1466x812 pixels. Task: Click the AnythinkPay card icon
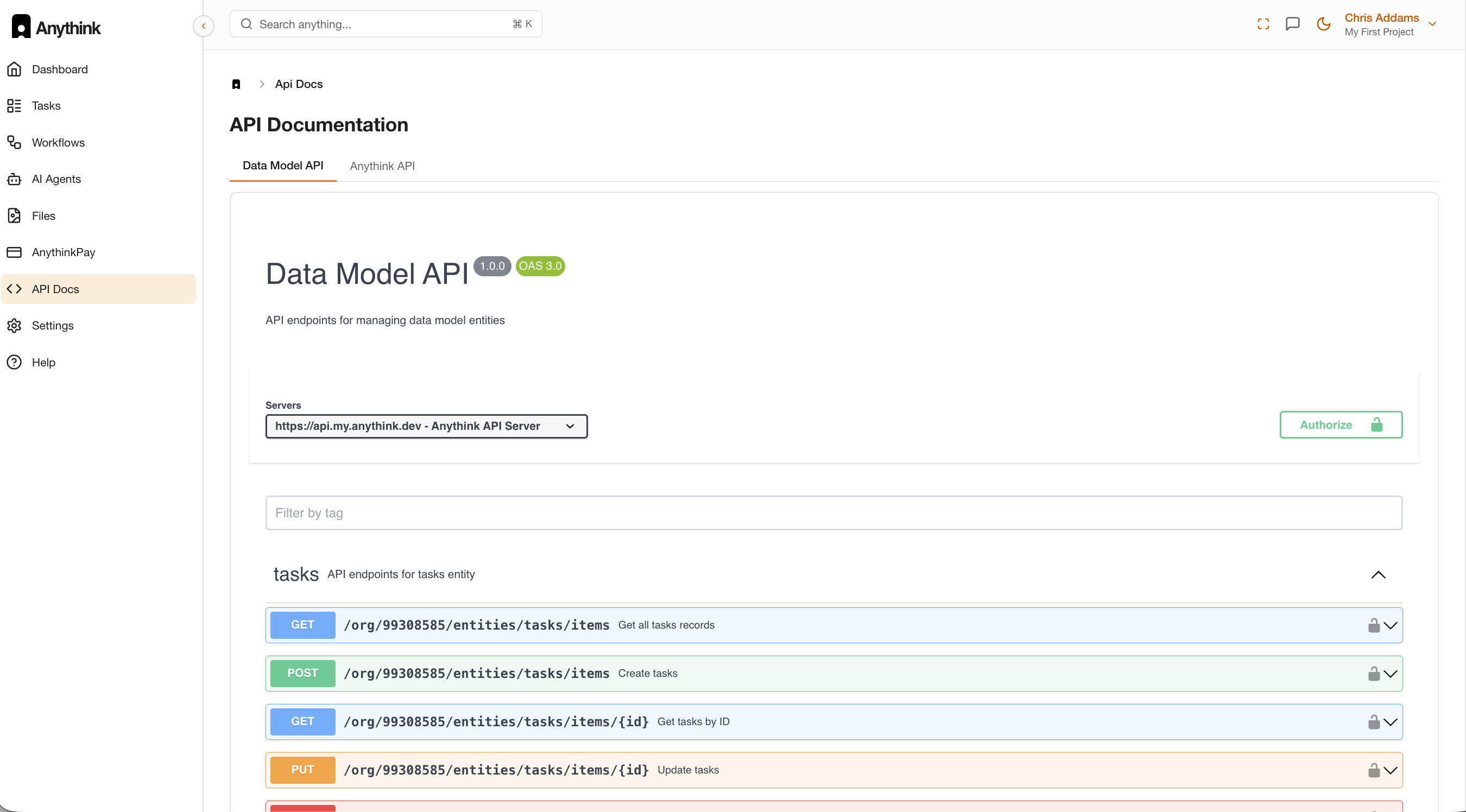pyautogui.click(x=14, y=252)
